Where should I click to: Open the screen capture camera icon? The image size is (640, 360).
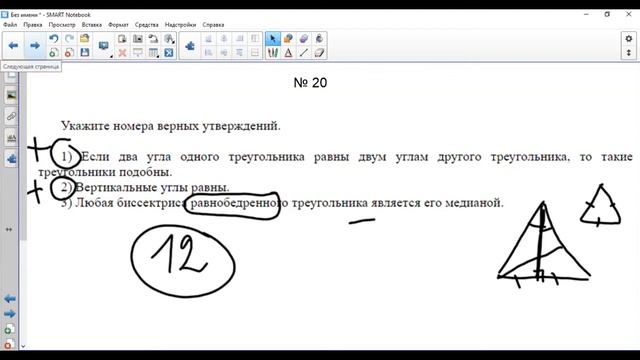(x=138, y=39)
